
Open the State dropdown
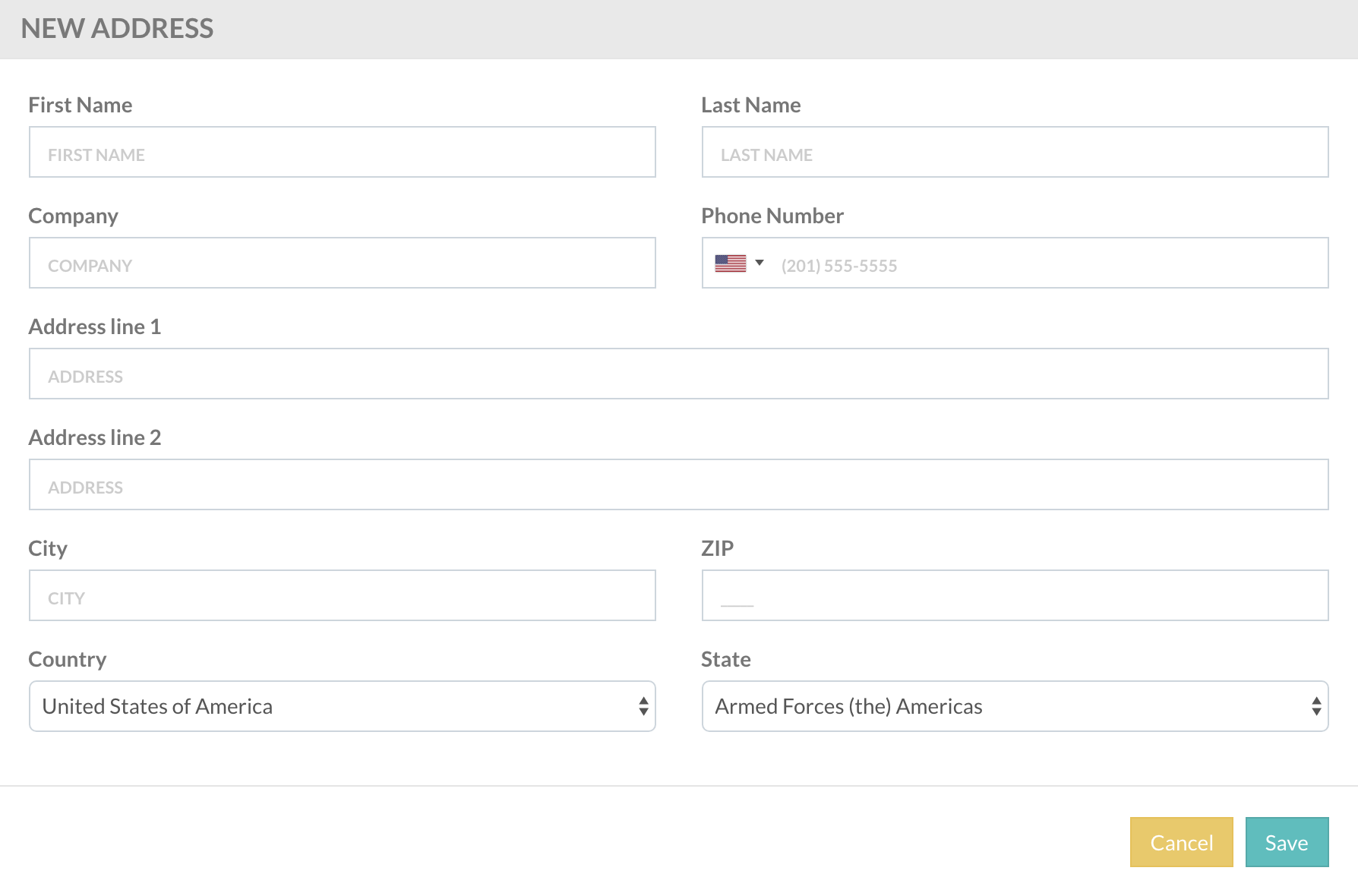(x=1015, y=706)
